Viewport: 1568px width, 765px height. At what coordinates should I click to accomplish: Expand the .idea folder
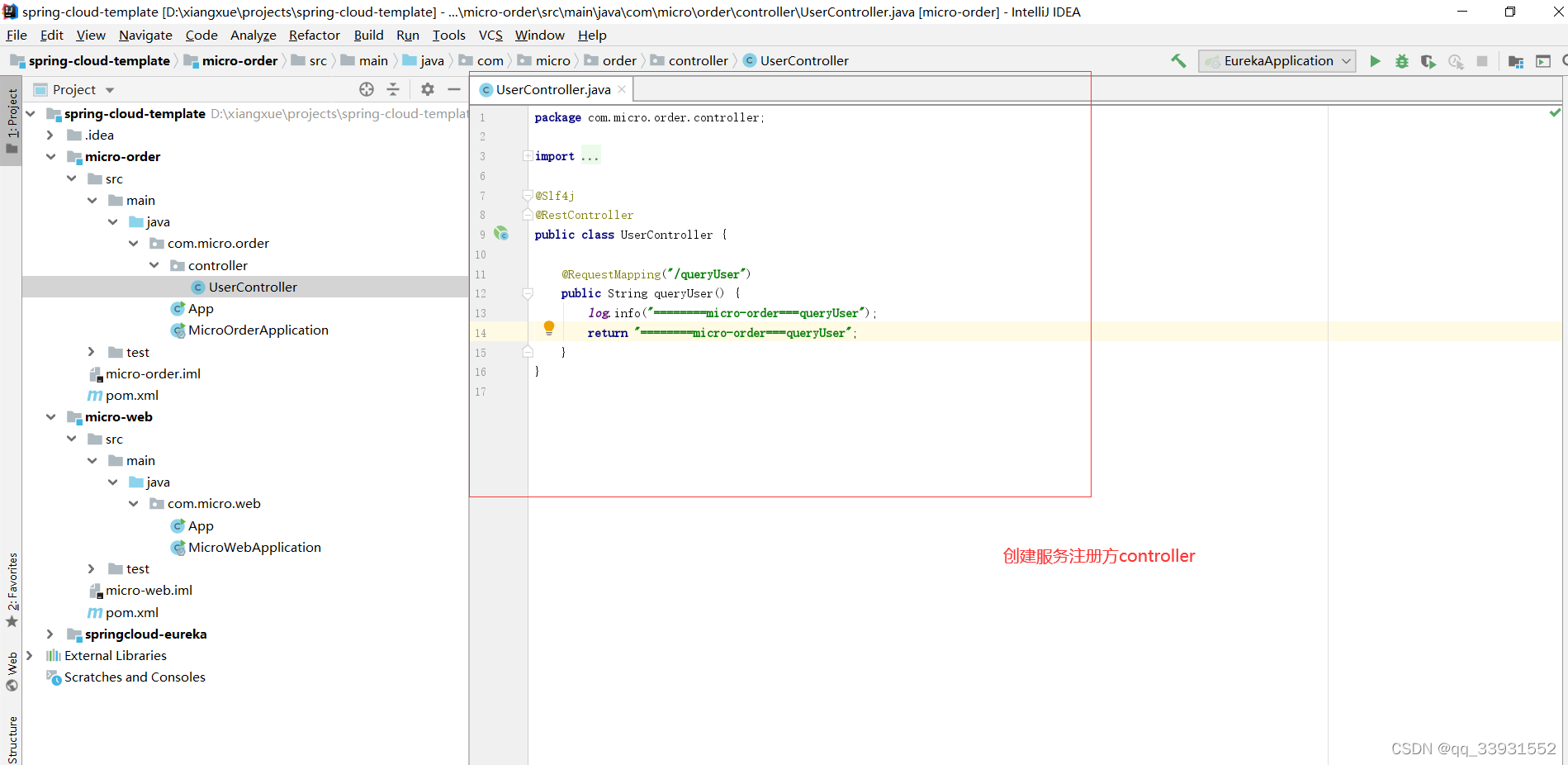[50, 135]
